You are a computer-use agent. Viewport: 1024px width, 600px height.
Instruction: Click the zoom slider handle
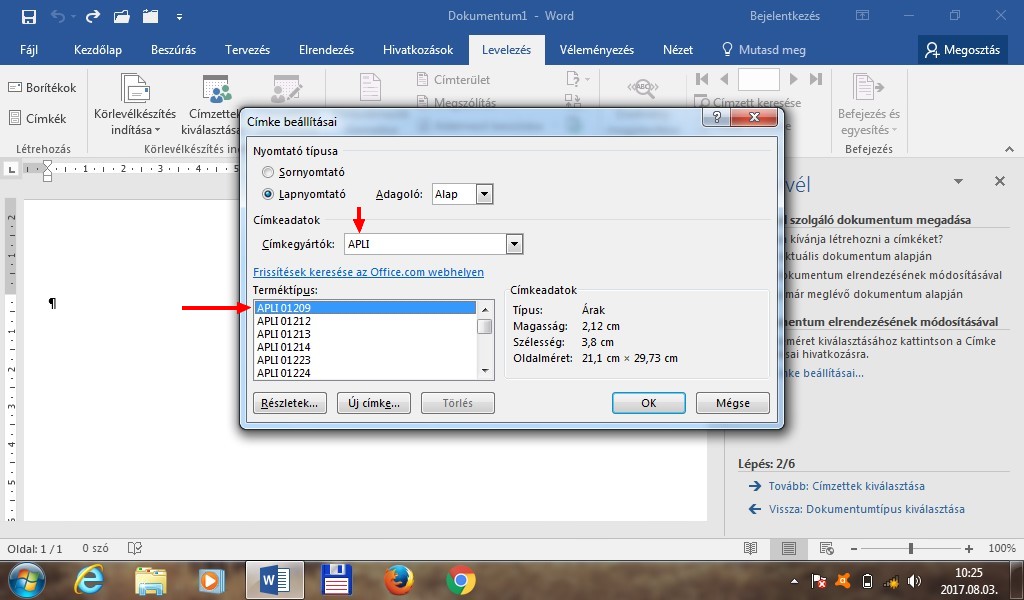911,548
